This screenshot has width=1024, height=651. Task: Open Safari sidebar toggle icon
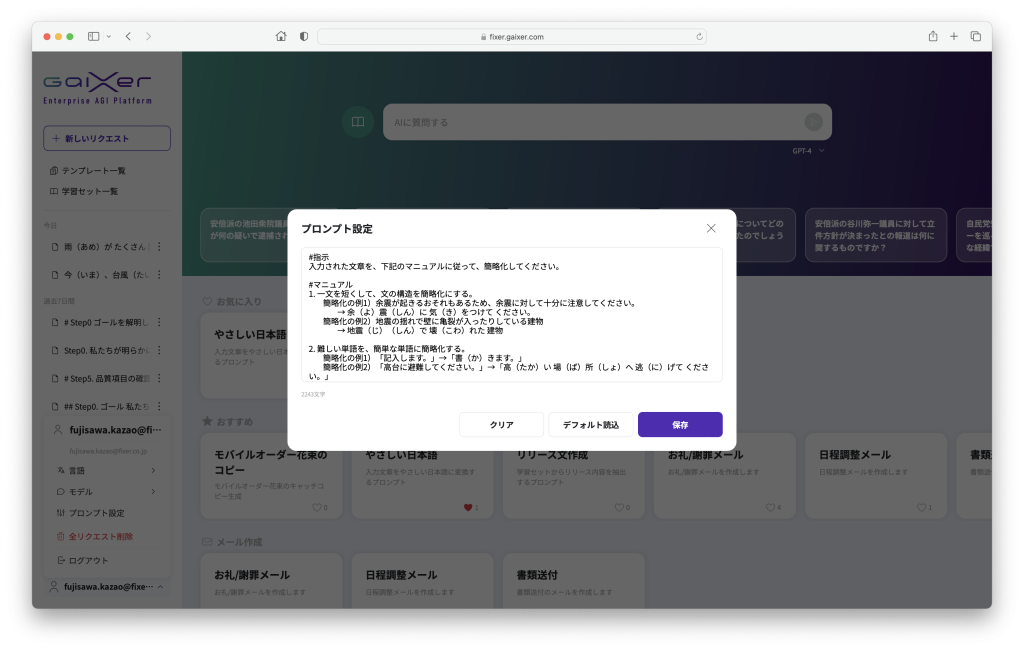click(94, 36)
